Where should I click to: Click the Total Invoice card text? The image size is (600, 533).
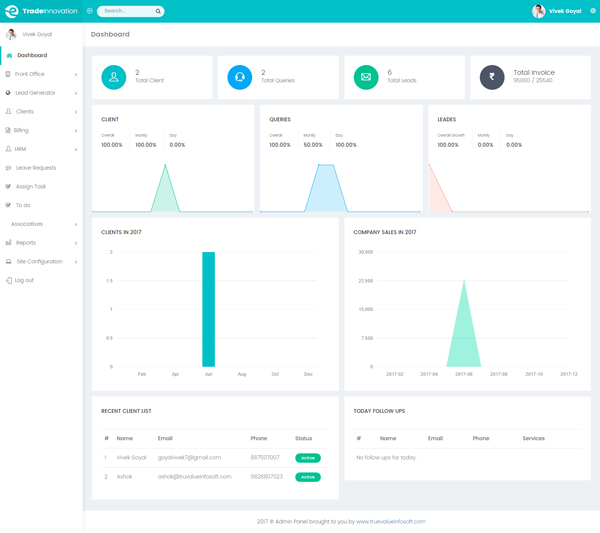tap(534, 76)
